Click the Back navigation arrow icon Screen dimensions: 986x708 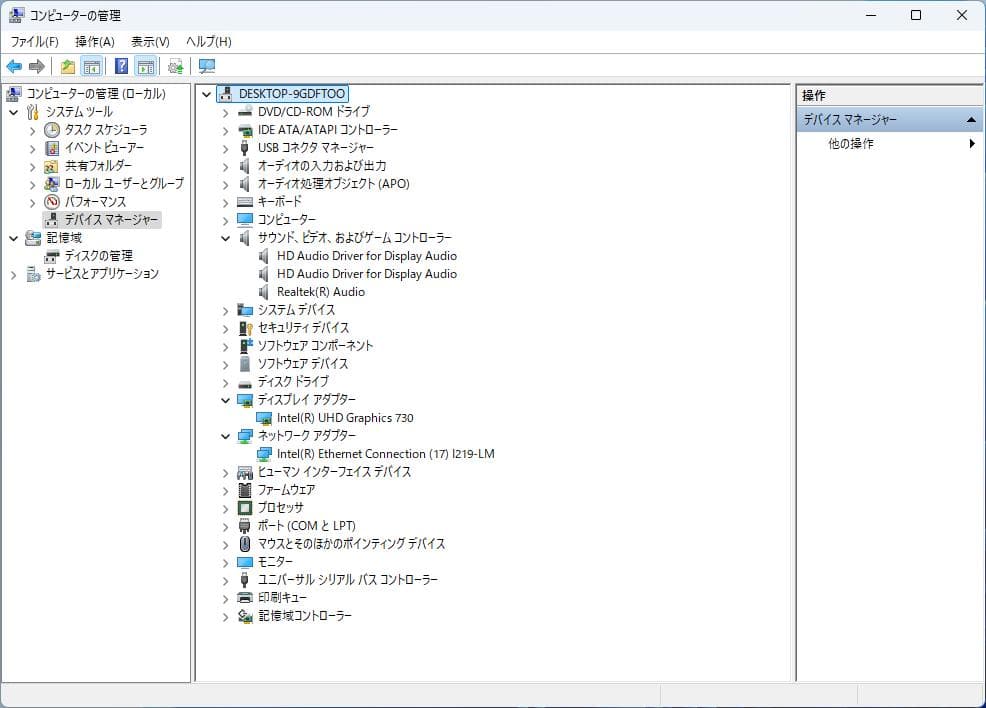tap(13, 66)
